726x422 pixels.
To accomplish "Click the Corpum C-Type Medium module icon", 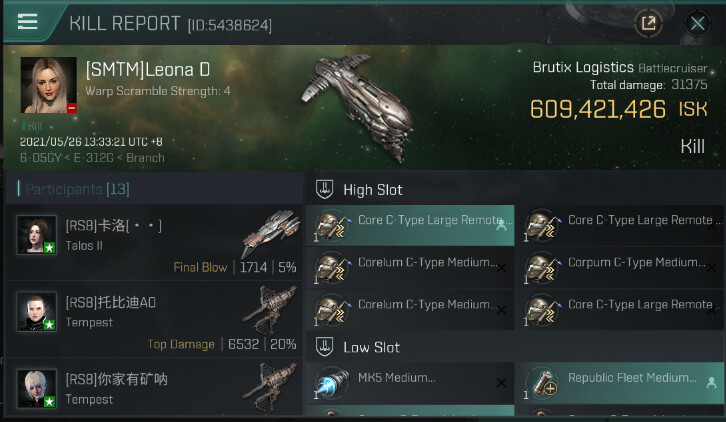I will (541, 268).
